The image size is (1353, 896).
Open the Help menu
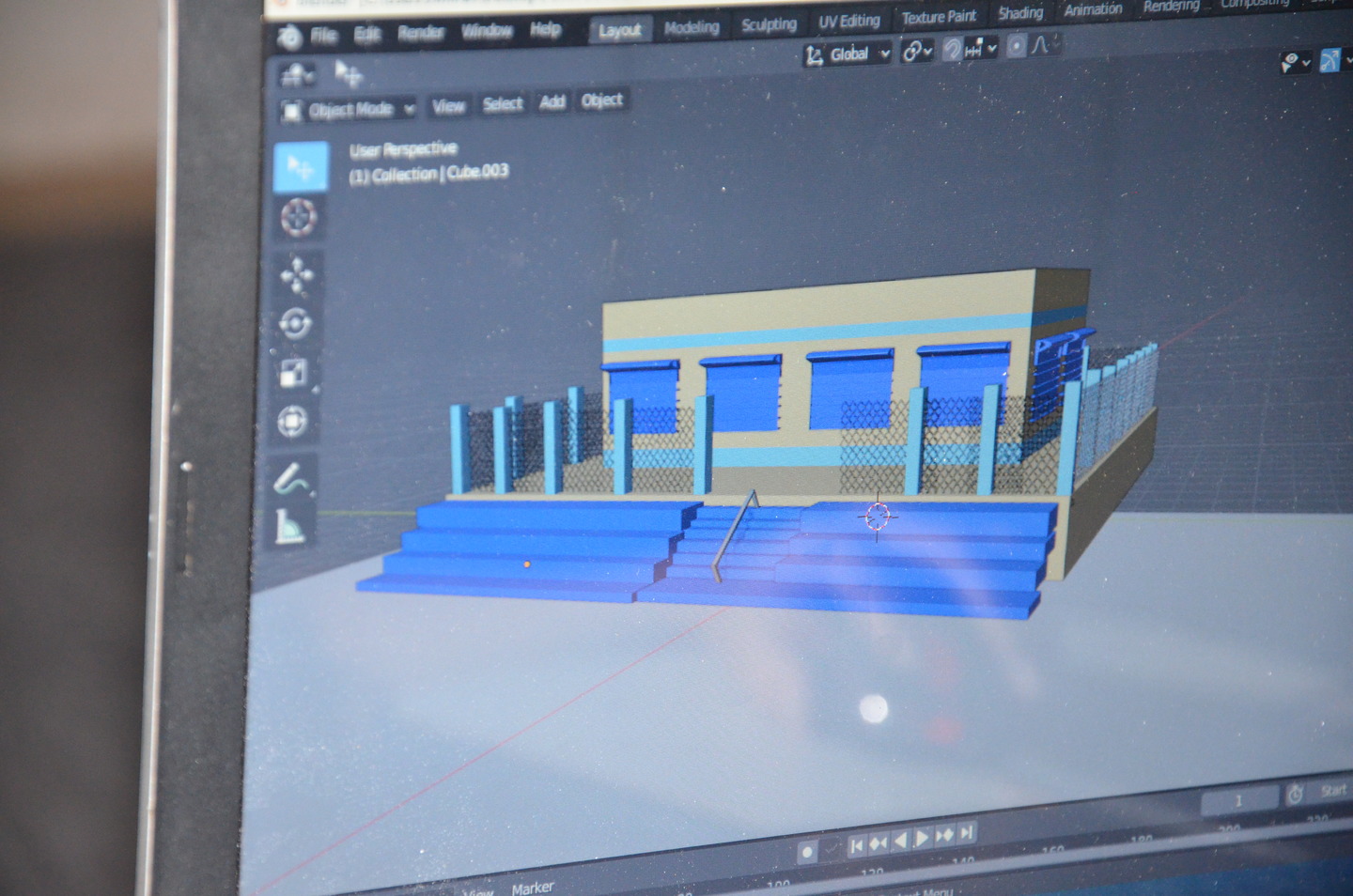(545, 29)
